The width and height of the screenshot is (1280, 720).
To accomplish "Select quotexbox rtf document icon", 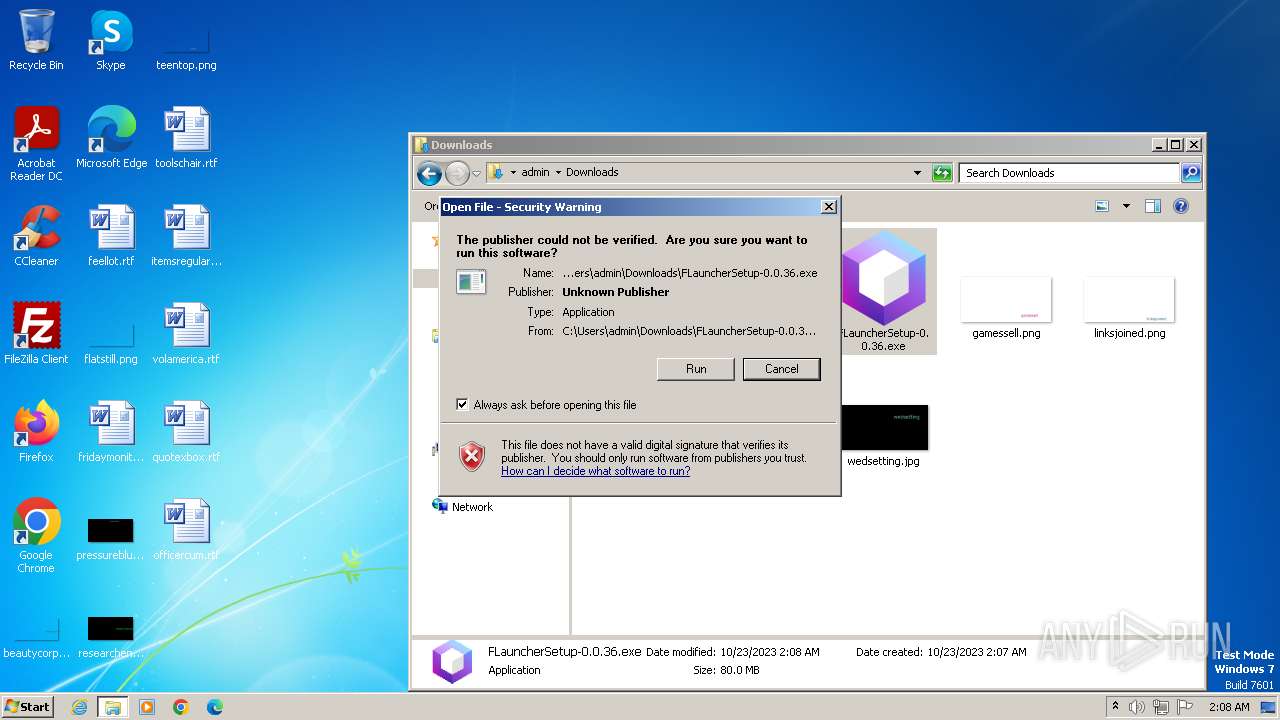I will click(186, 431).
